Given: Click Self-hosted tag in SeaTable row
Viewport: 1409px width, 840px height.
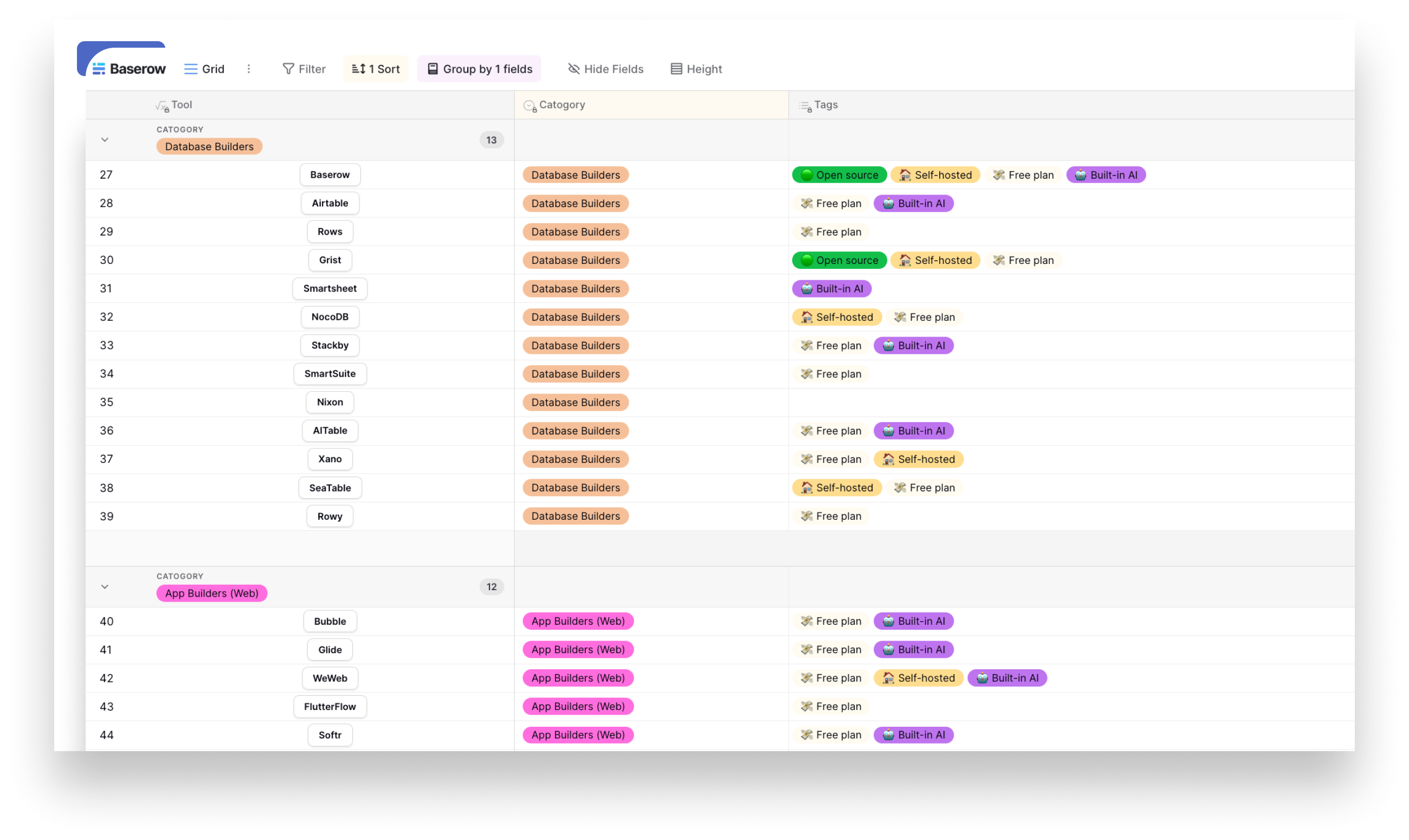Looking at the screenshot, I should (837, 488).
